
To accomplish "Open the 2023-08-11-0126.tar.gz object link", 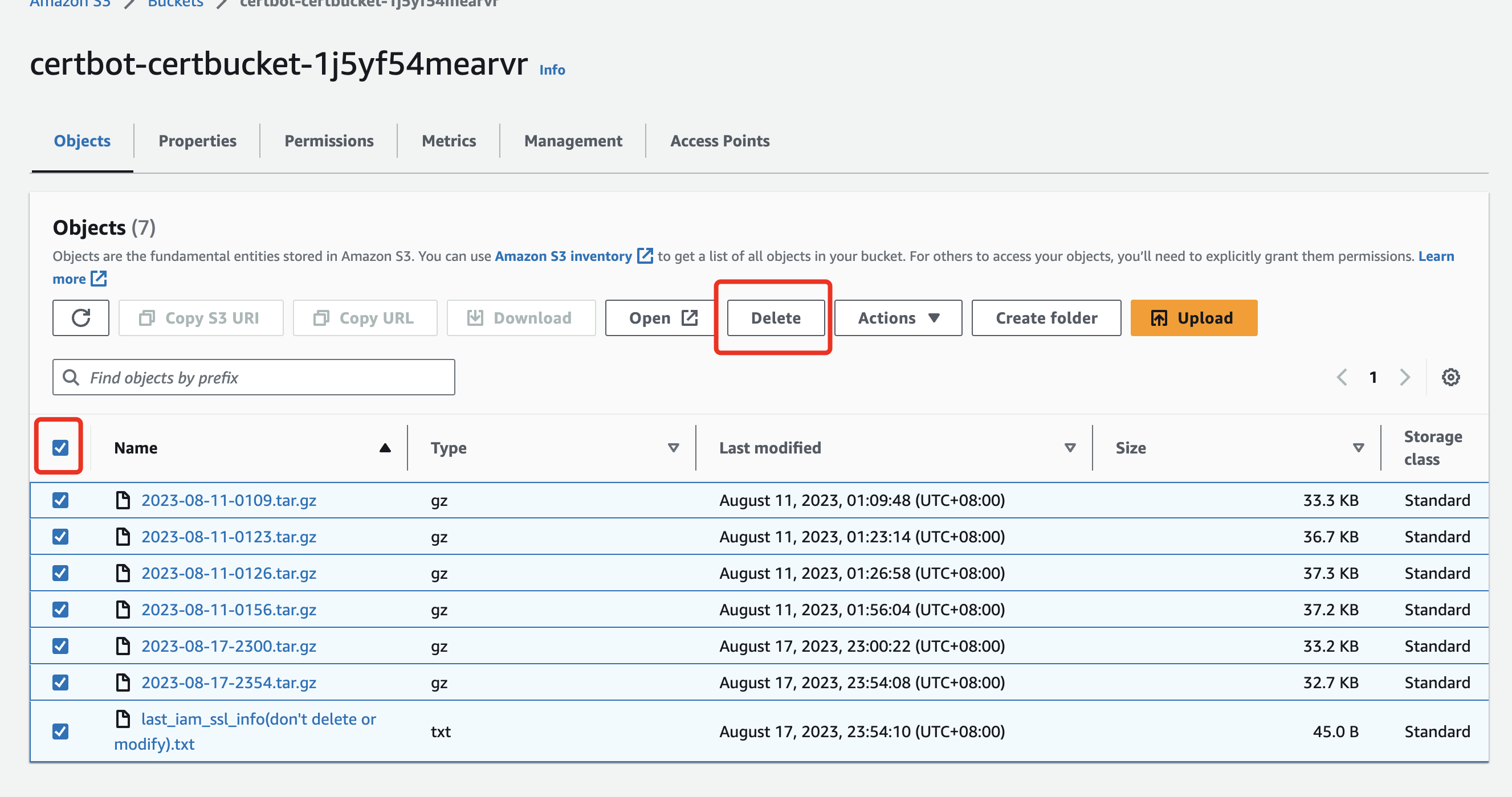I will [229, 573].
